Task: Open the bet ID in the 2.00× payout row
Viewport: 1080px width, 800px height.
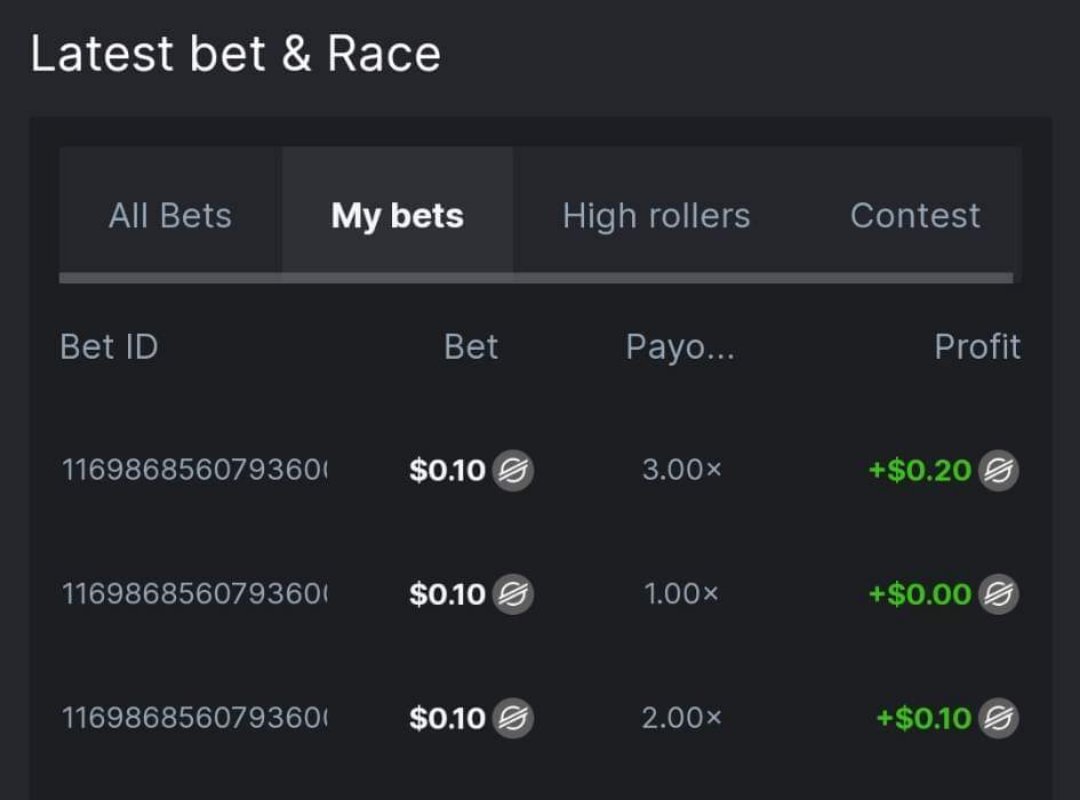Action: (196, 718)
